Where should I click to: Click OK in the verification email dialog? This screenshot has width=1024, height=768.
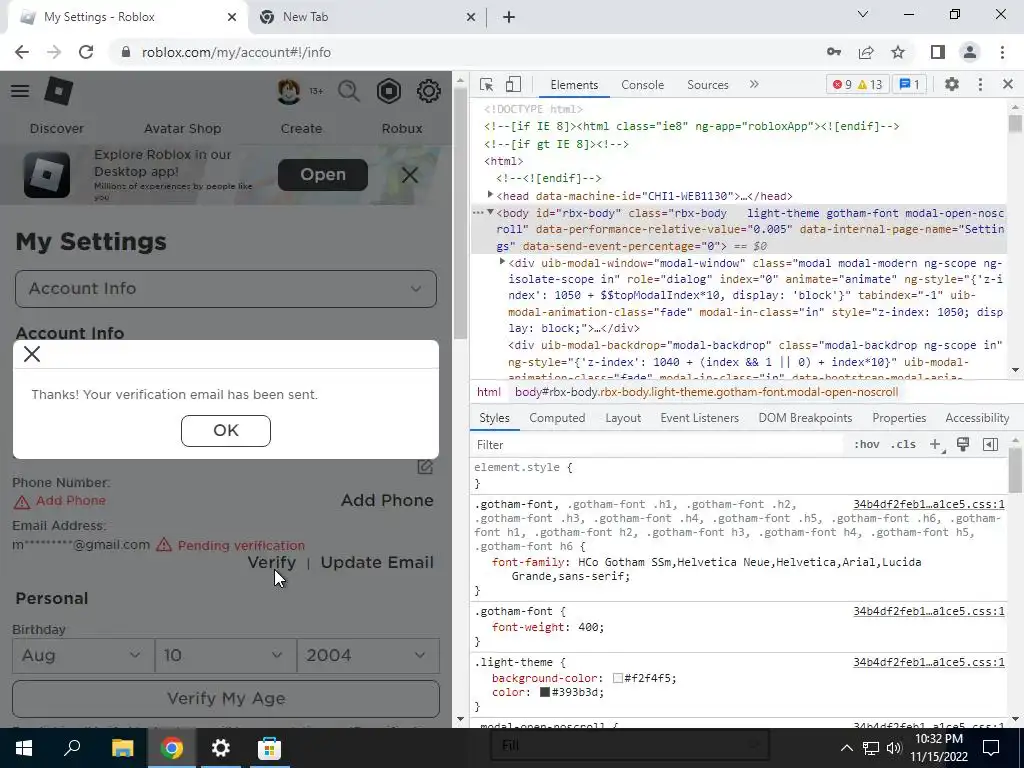coord(226,431)
